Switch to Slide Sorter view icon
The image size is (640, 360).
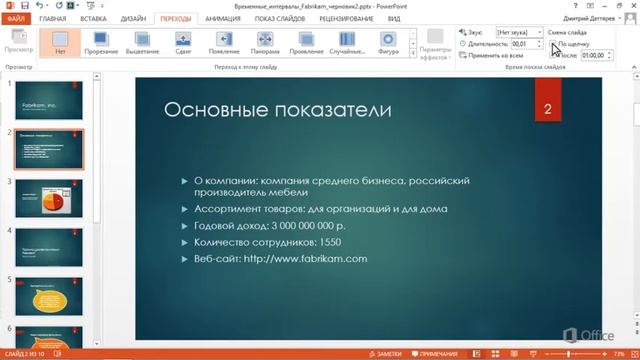point(495,354)
